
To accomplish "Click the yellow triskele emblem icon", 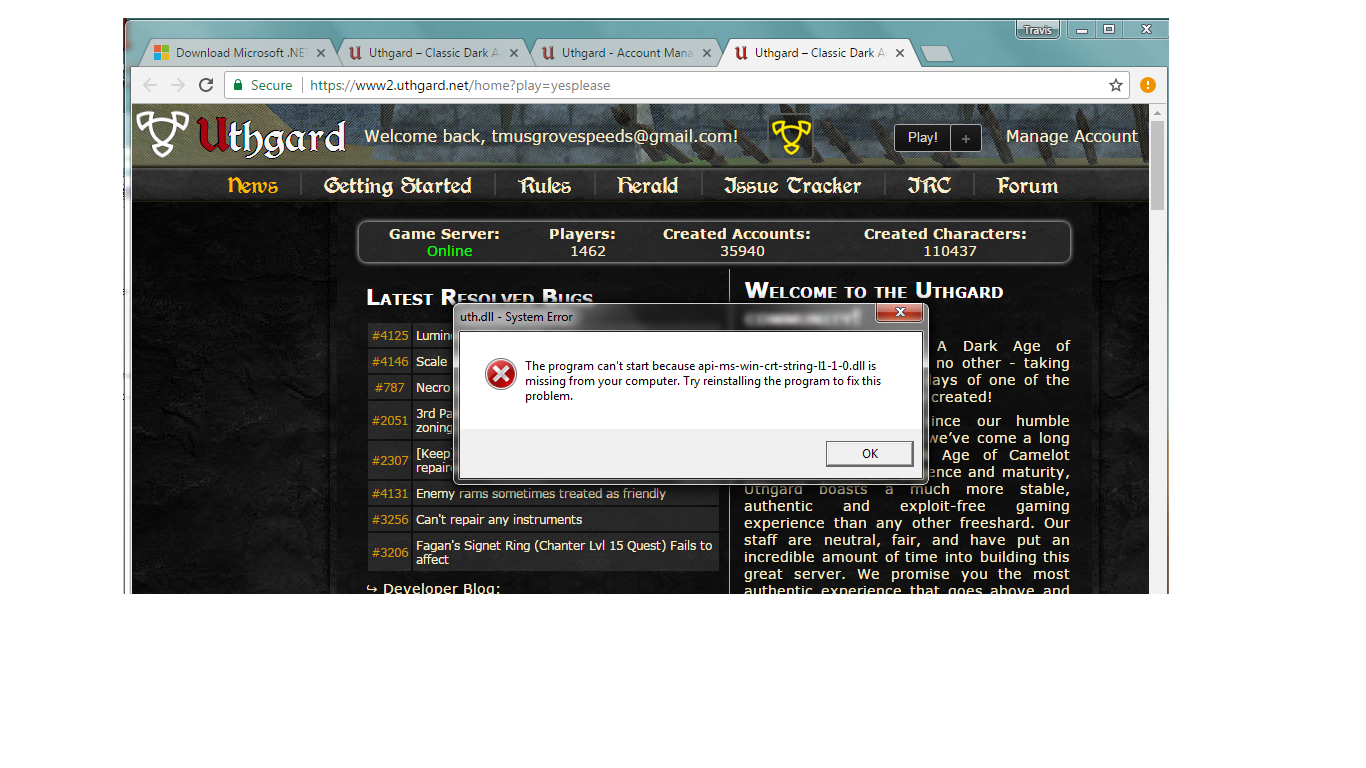I will coord(790,136).
